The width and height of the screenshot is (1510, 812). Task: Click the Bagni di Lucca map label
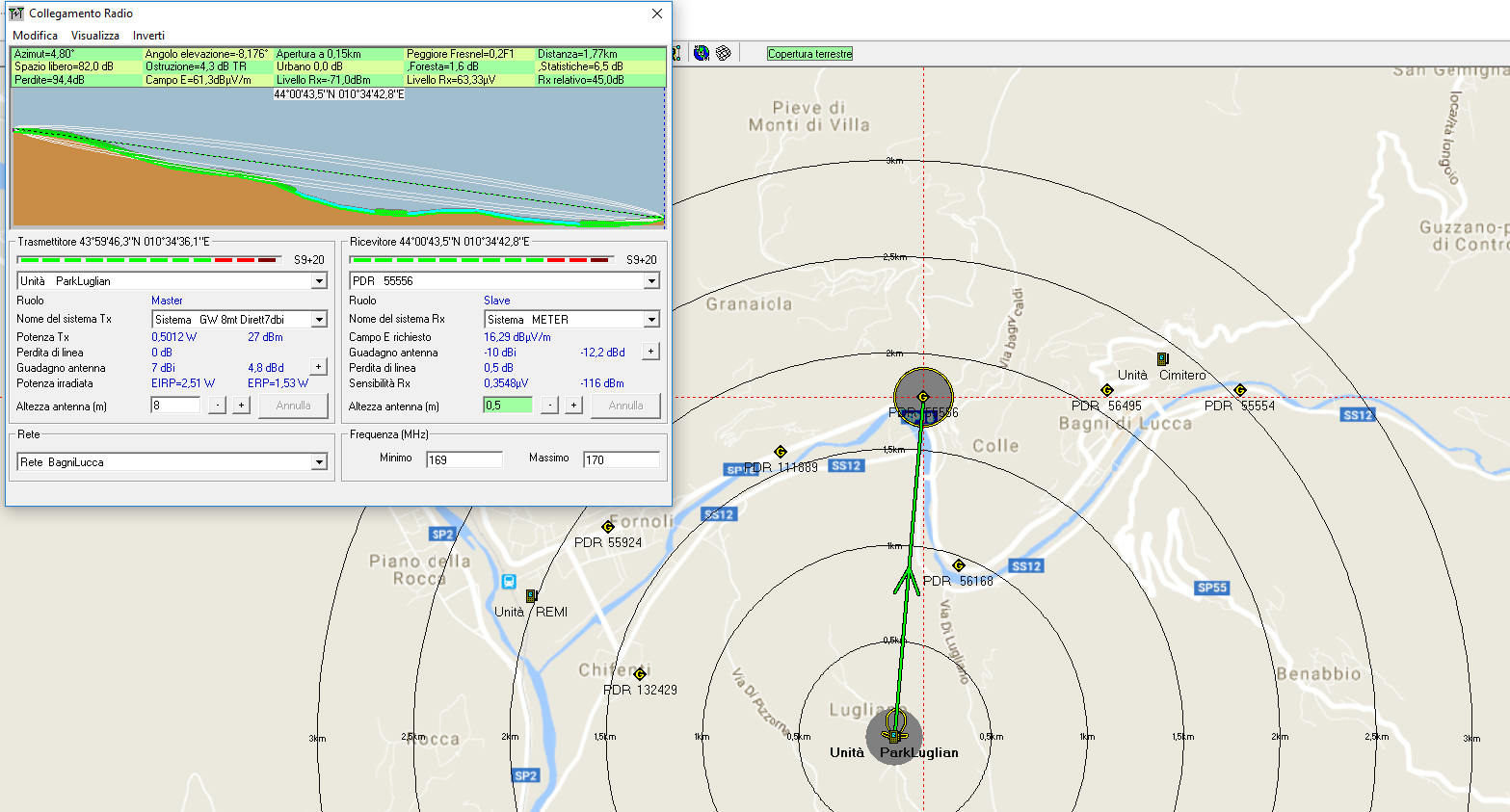(1126, 424)
